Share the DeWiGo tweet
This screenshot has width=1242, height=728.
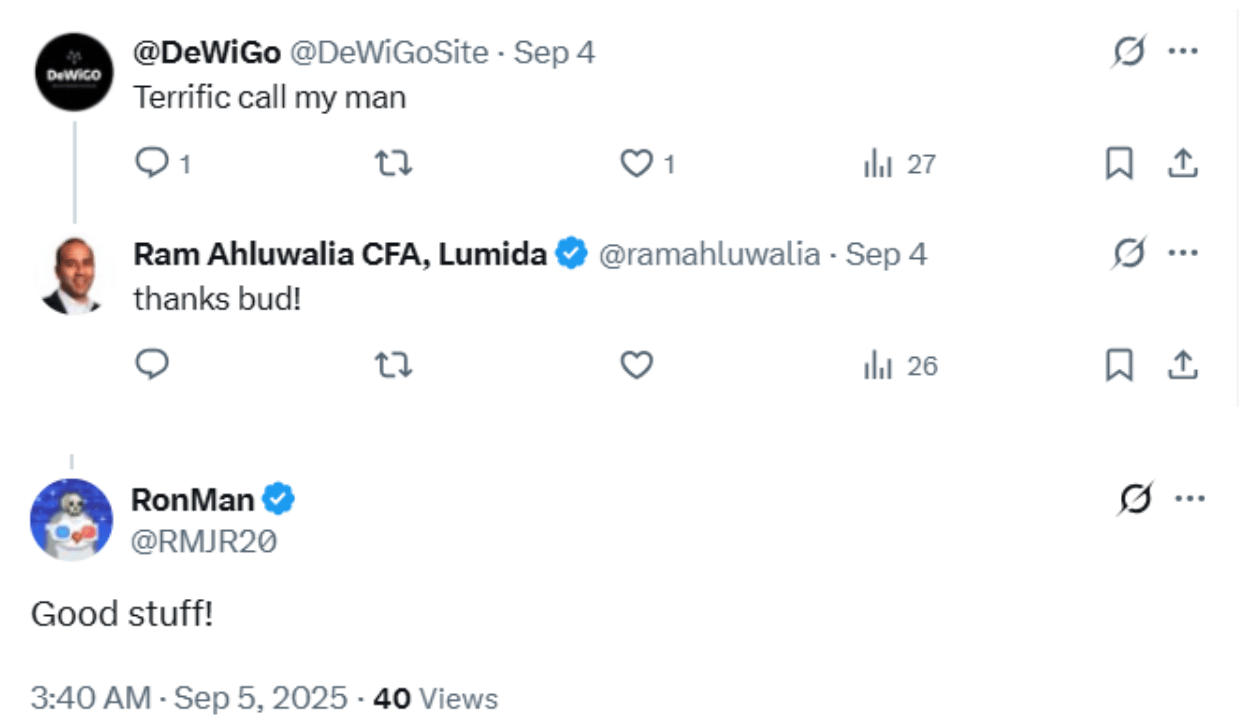[x=1182, y=163]
